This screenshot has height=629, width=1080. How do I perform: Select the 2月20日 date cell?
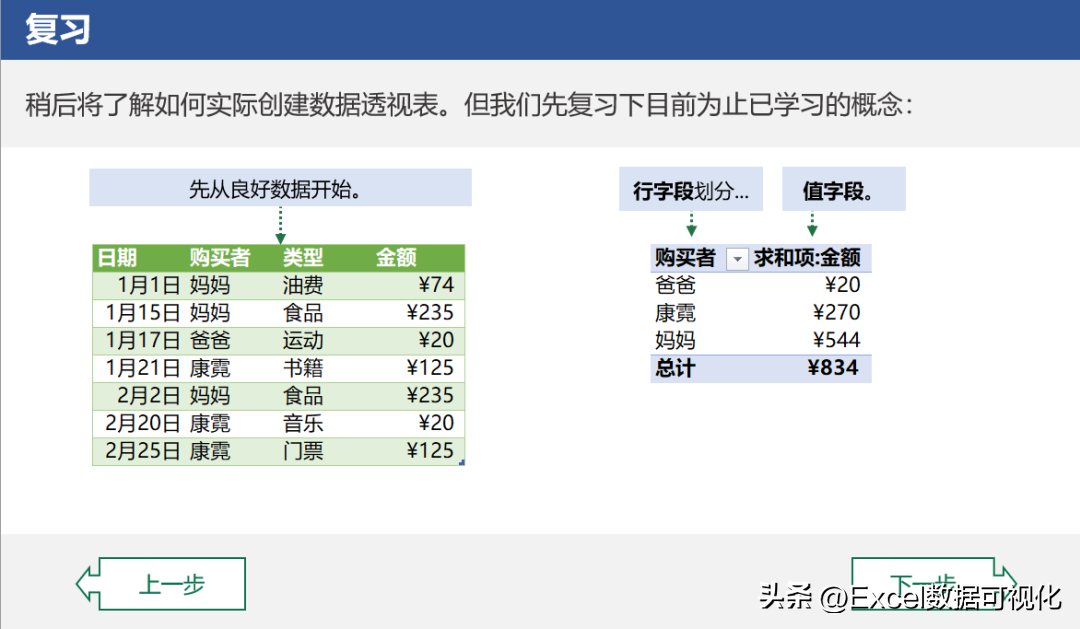click(x=143, y=423)
